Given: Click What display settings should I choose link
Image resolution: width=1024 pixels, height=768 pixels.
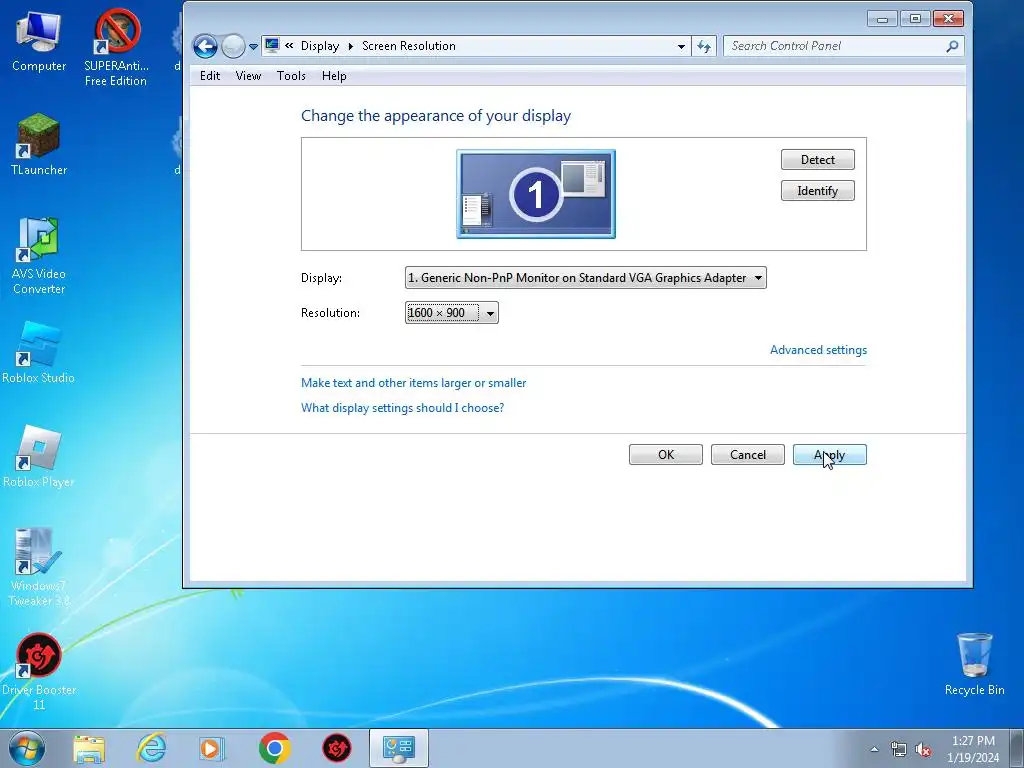Looking at the screenshot, I should (402, 408).
